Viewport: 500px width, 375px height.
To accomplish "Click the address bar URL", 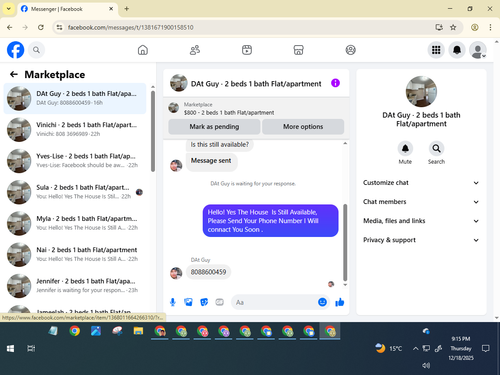I will tap(130, 27).
